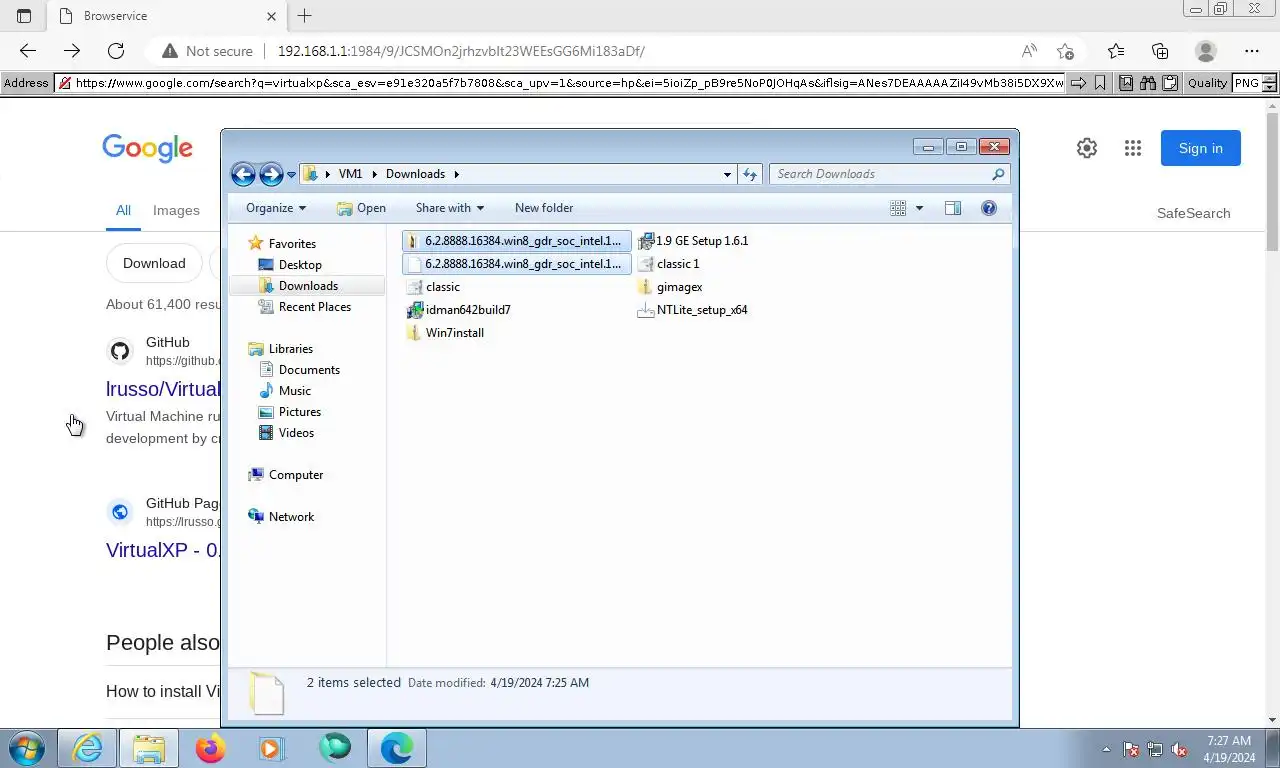Open Google apps grid
Viewport: 1280px width, 768px height.
point(1133,148)
